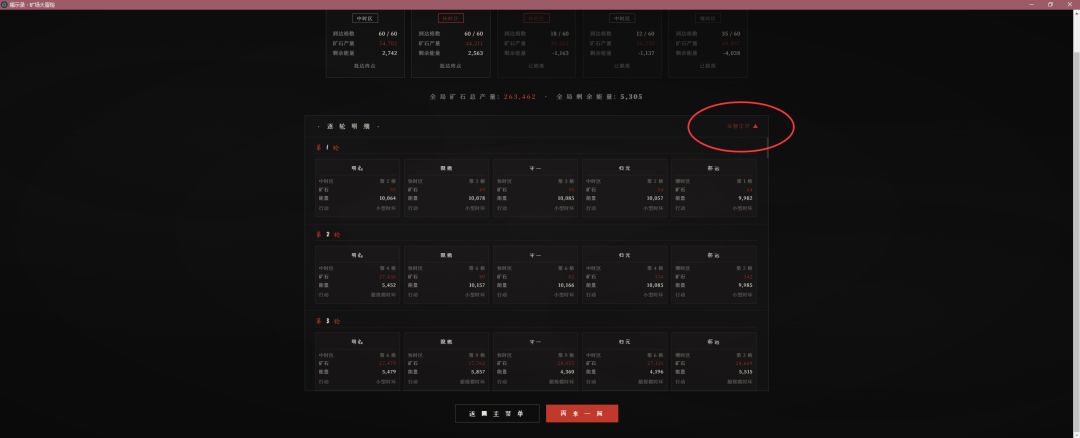Select remaining energy 2,563
Screen dimensions: 1080x438
[475, 52]
